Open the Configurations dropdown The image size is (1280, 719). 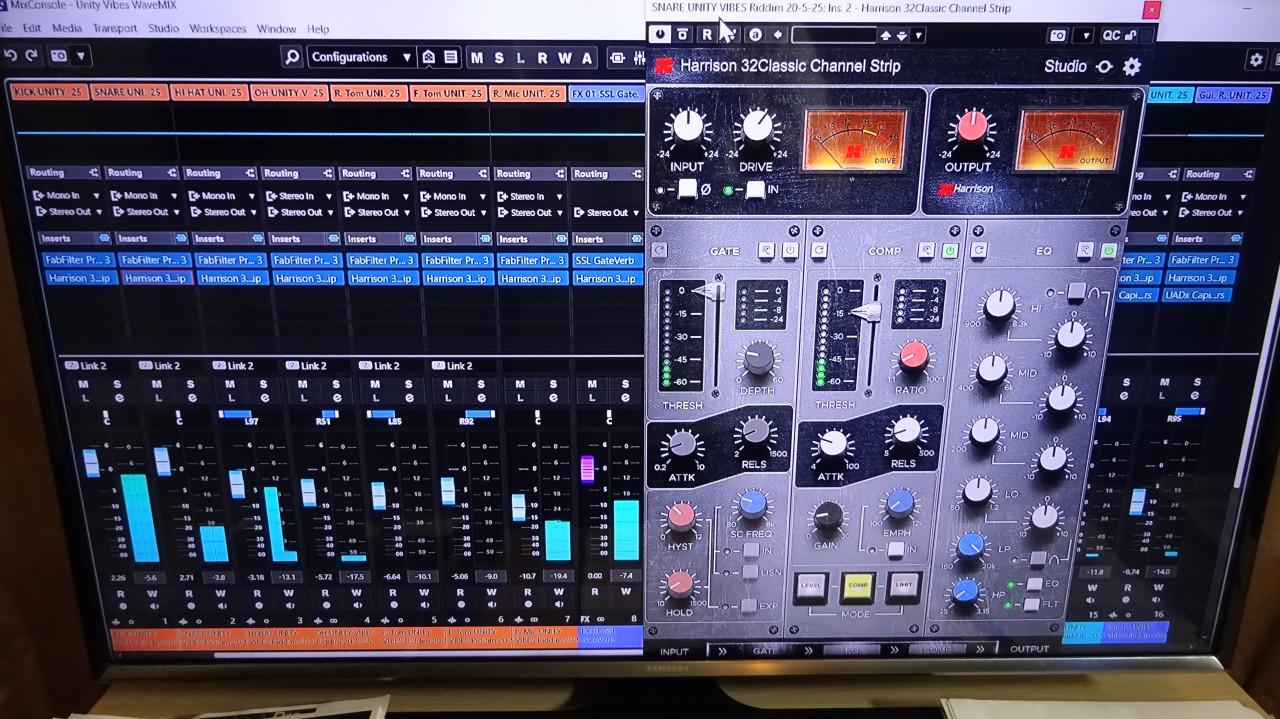(x=359, y=57)
